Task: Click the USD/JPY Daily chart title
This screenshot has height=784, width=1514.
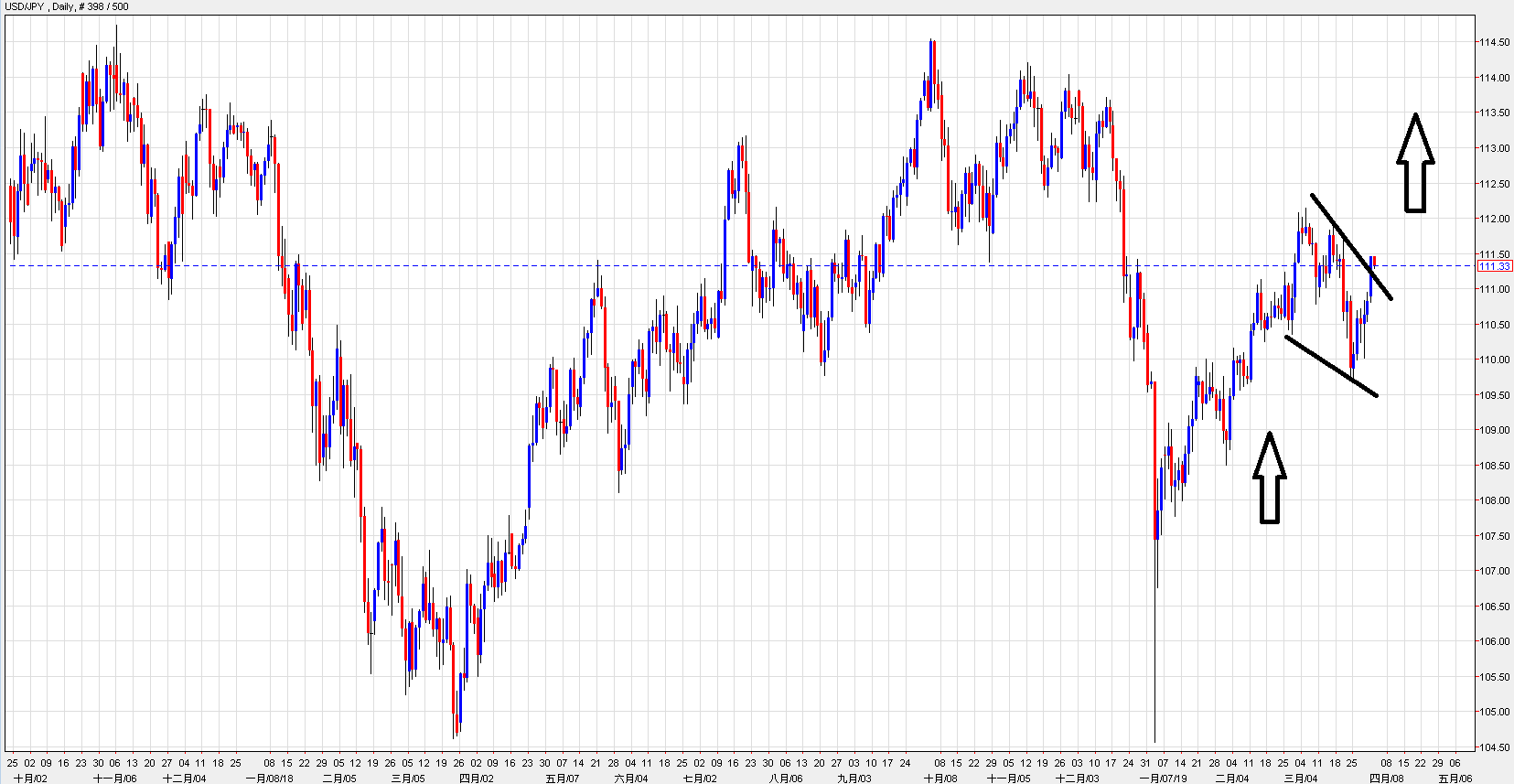Action: [x=67, y=6]
